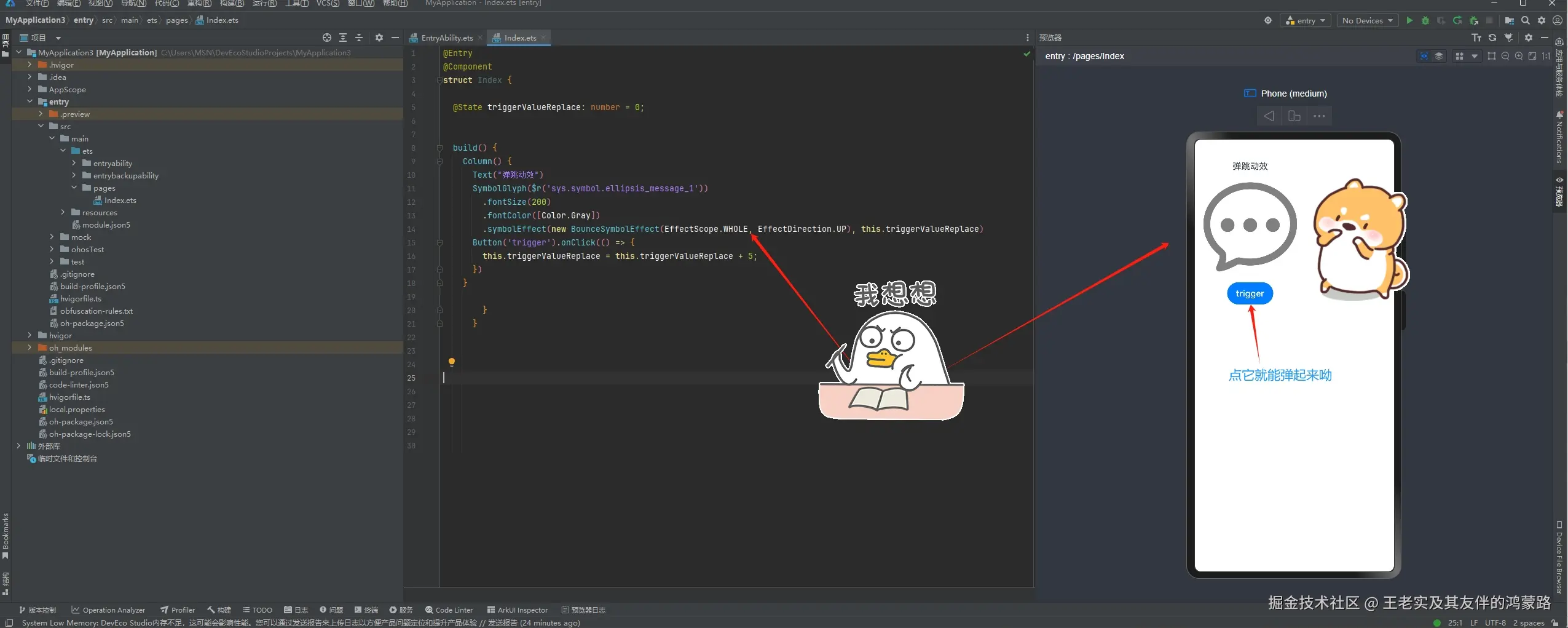The width and height of the screenshot is (1568, 628).
Task: Click the blue trigger button in preview
Action: [1250, 293]
